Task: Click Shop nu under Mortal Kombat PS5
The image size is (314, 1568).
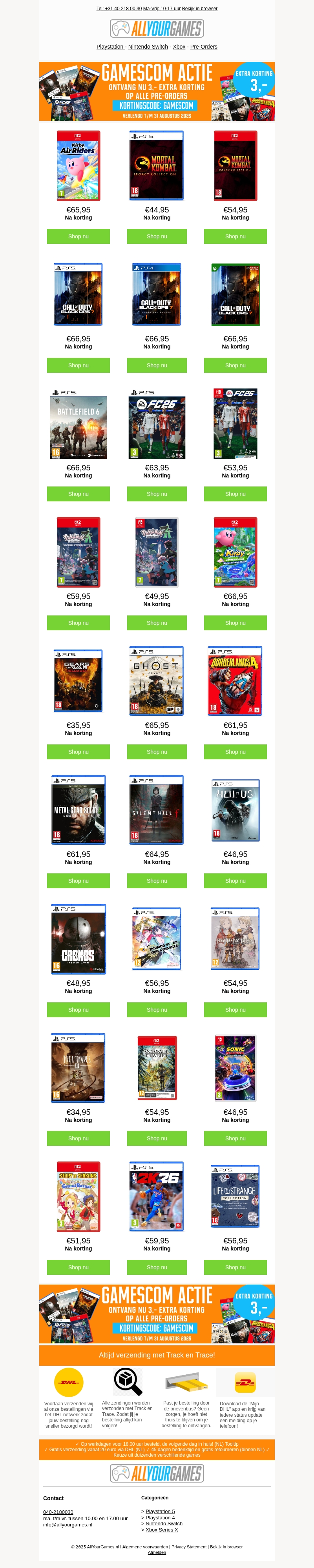Action: pos(157,236)
